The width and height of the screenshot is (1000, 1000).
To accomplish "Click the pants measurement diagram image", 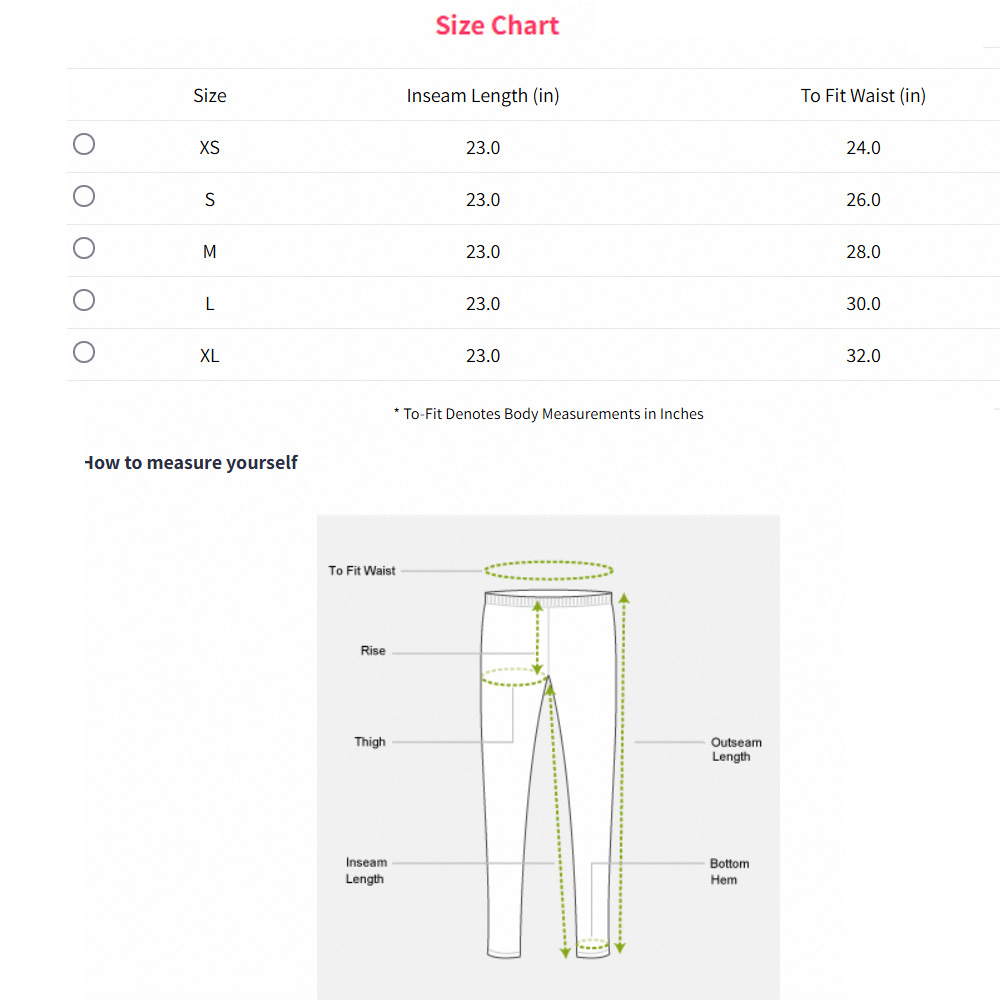I will pos(548,757).
